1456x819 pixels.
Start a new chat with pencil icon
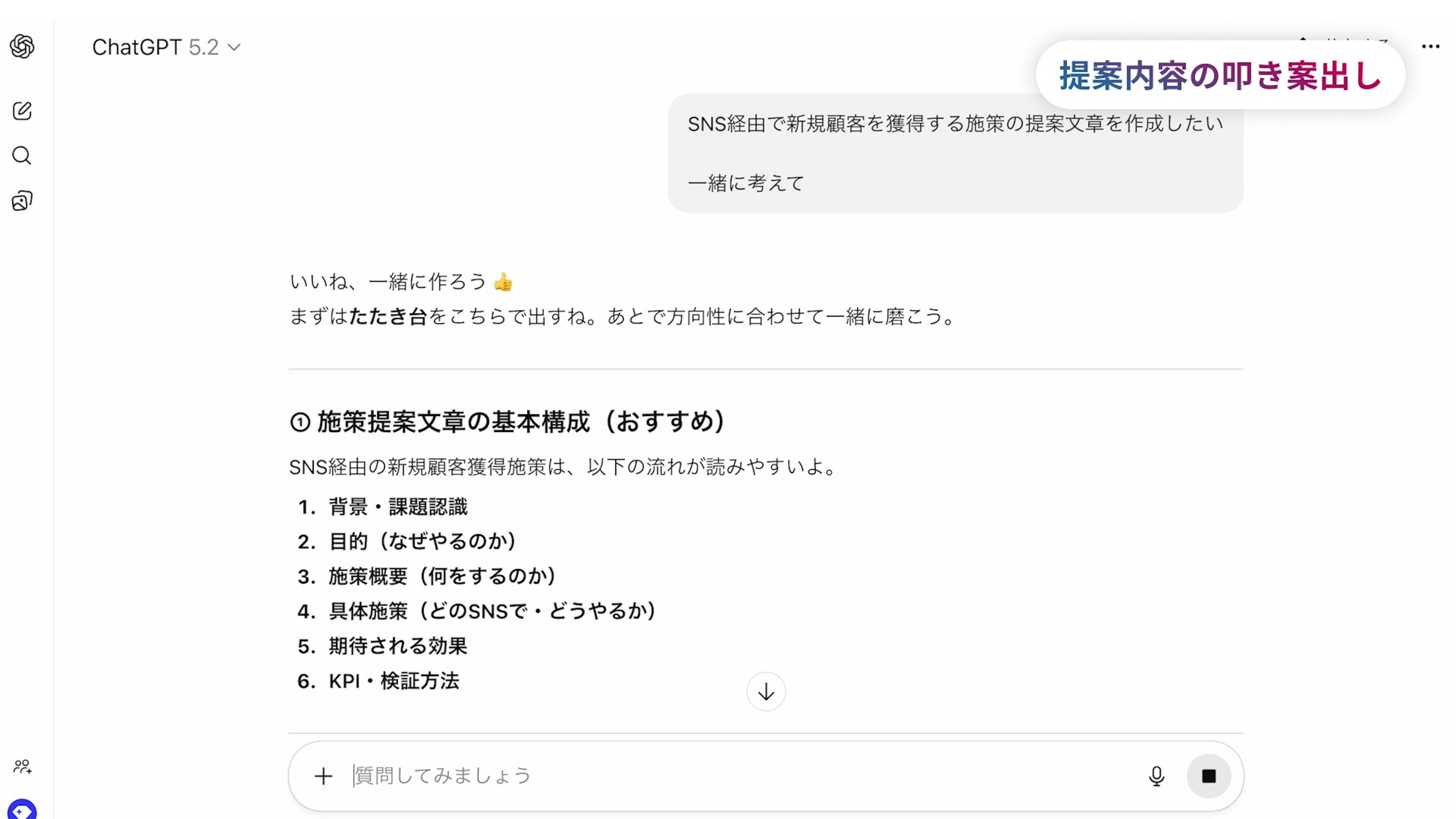coord(22,111)
